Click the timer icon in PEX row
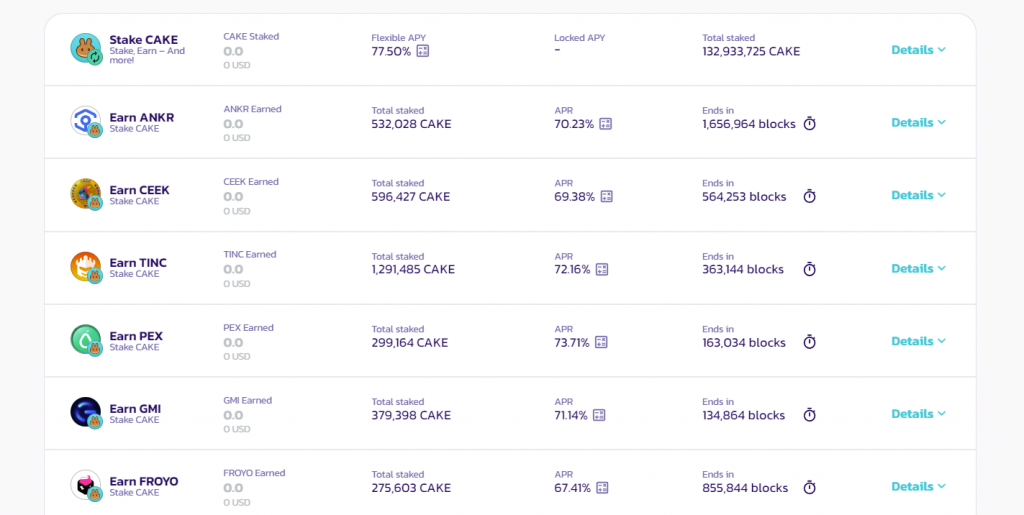This screenshot has width=1024, height=515. click(x=809, y=341)
